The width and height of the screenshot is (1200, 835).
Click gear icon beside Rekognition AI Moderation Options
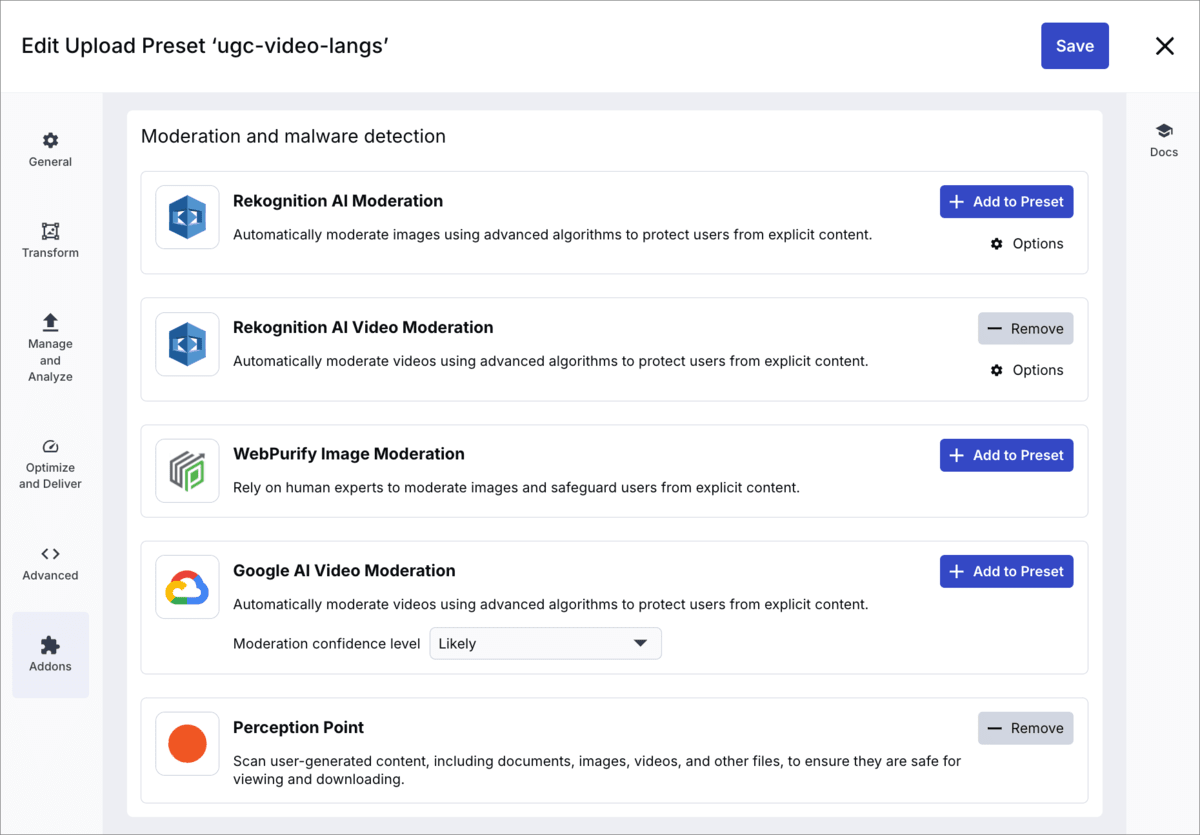tap(997, 244)
